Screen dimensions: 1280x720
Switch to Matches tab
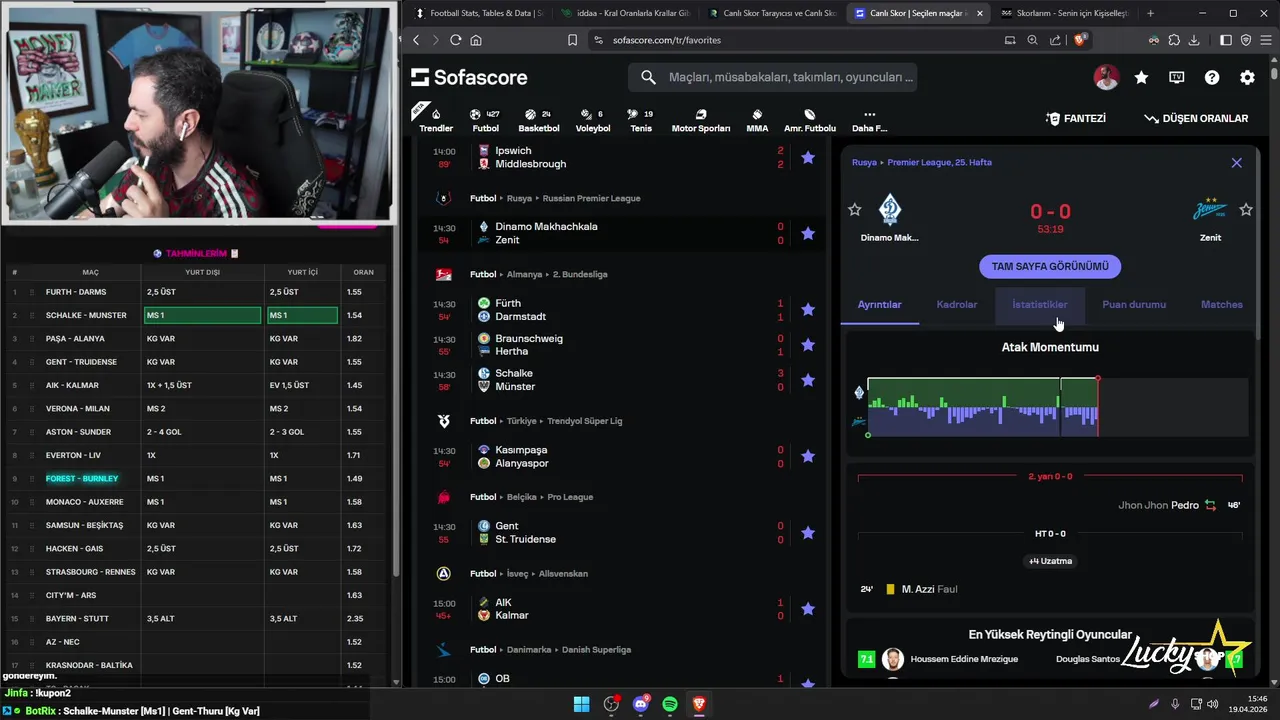pyautogui.click(x=1222, y=304)
